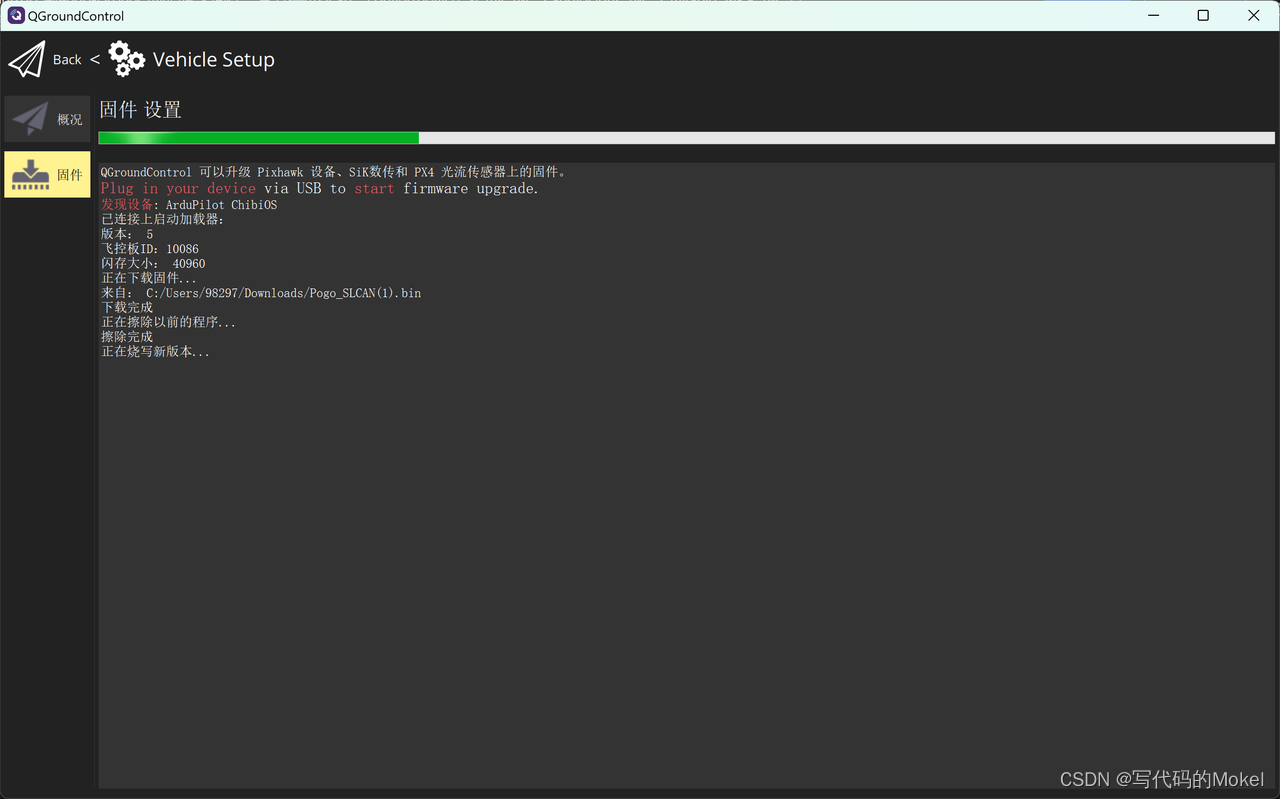Close the QGroundControl window
The image size is (1280, 799).
click(x=1254, y=16)
